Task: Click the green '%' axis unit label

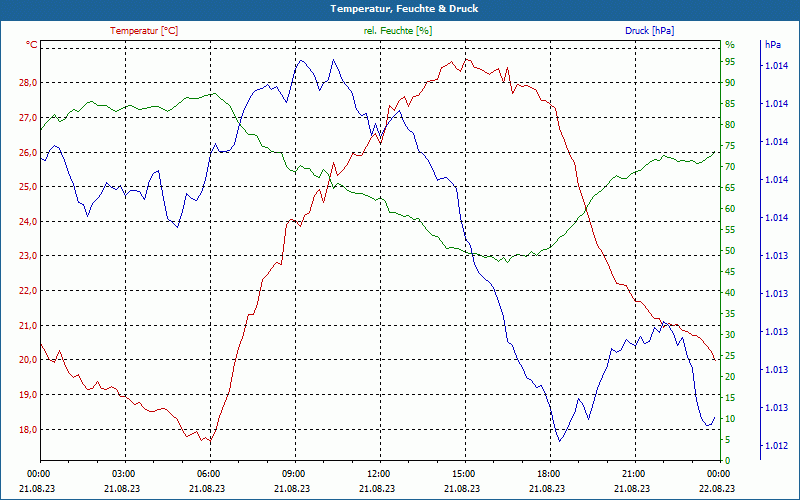Action: (730, 45)
